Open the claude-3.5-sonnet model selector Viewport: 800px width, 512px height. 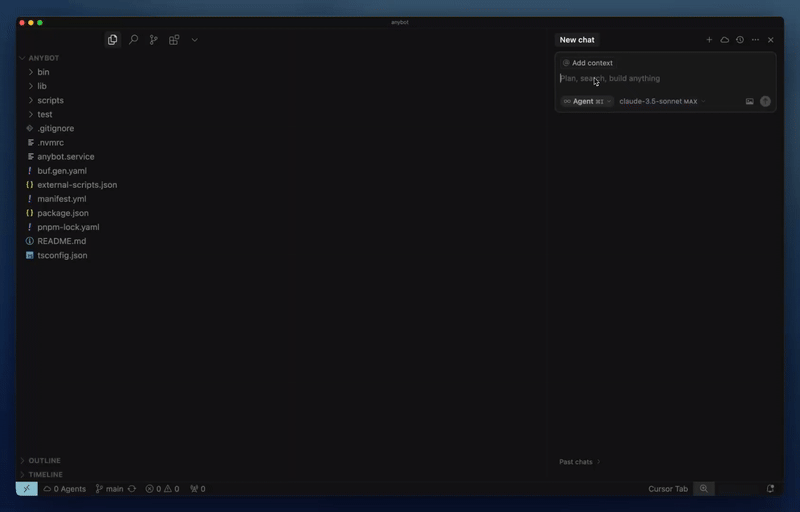[x=662, y=101]
